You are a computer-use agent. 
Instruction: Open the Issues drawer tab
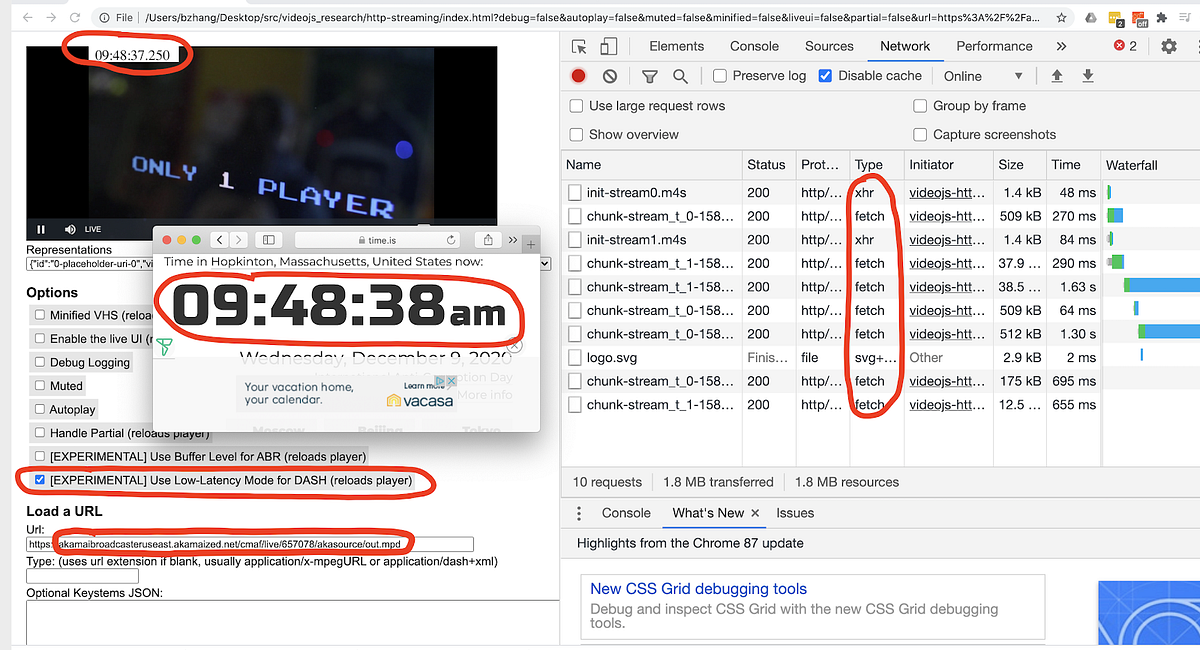click(x=795, y=512)
